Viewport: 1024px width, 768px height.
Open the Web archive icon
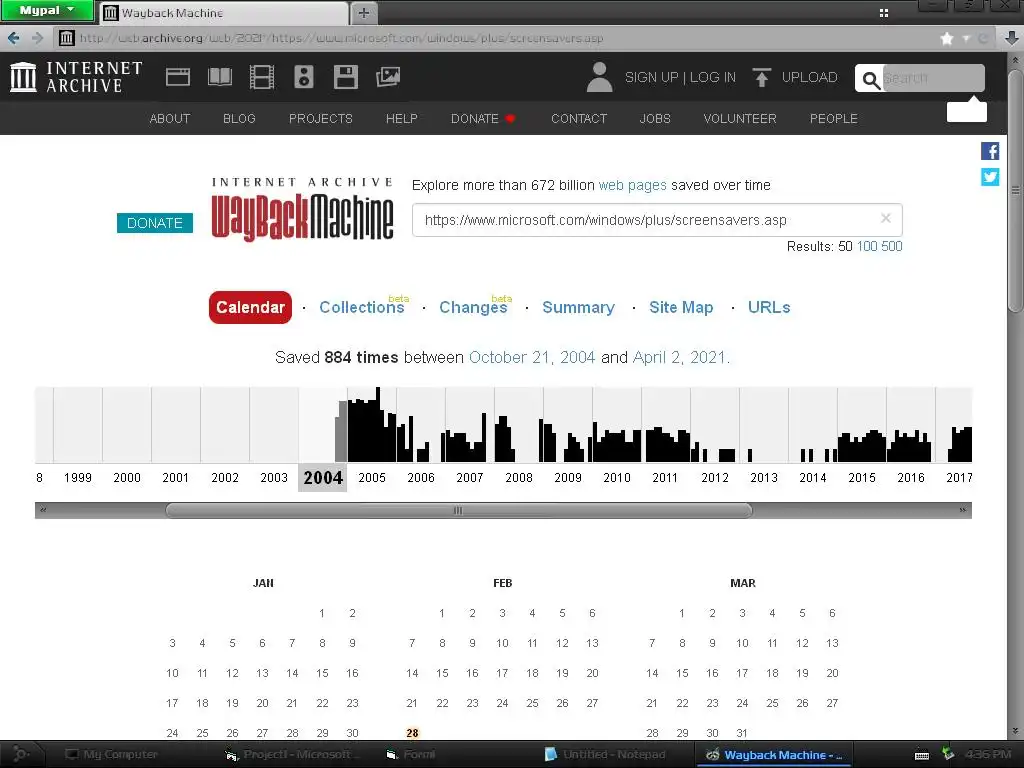[x=178, y=77]
